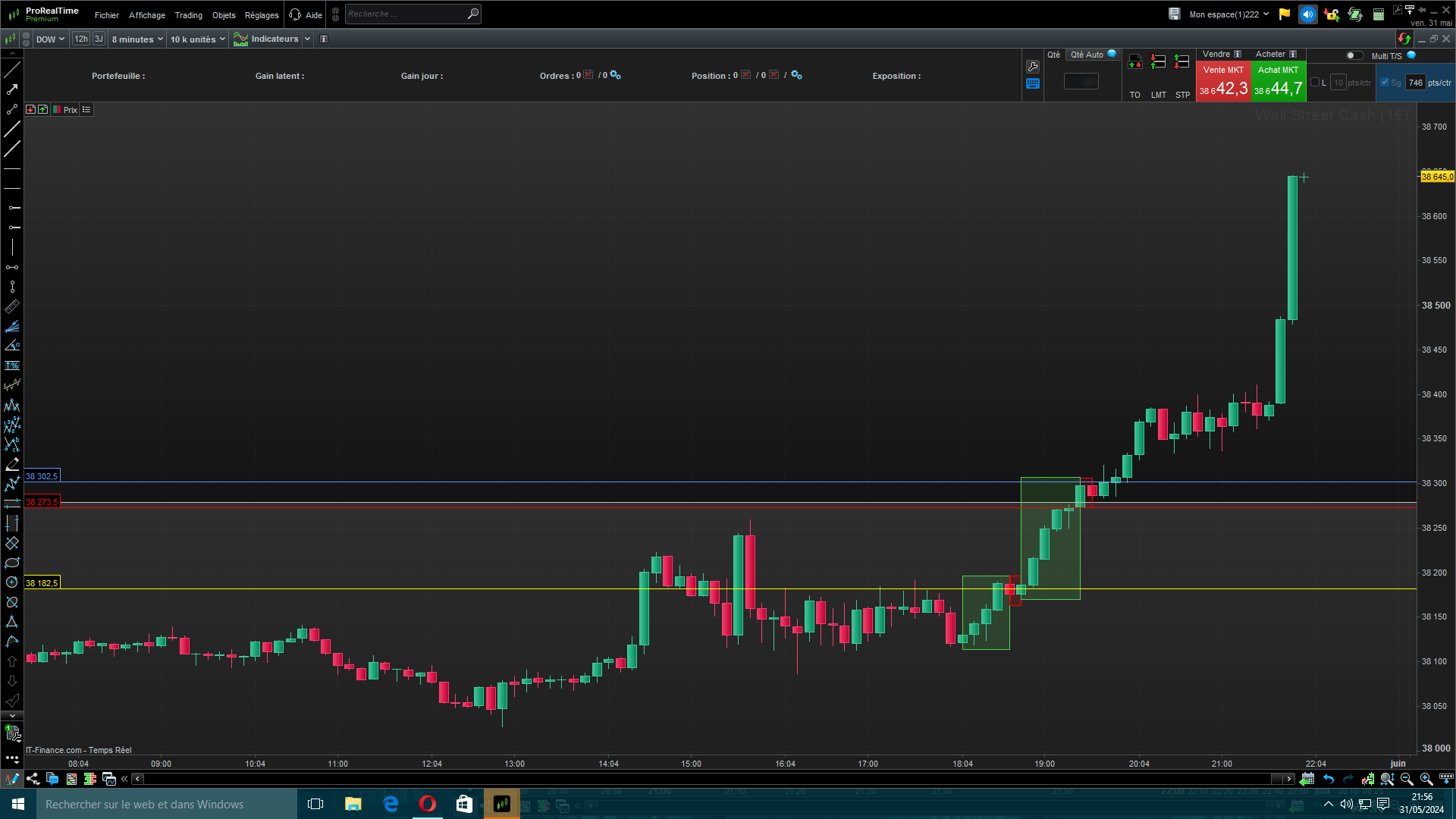Open the Affichage menu
Image resolution: width=1456 pixels, height=819 pixels.
[146, 15]
